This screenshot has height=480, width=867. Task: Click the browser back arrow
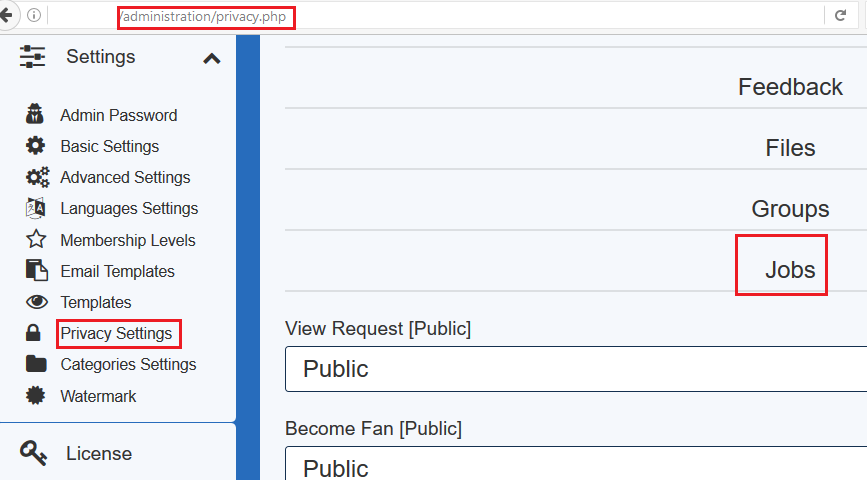tap(6, 15)
